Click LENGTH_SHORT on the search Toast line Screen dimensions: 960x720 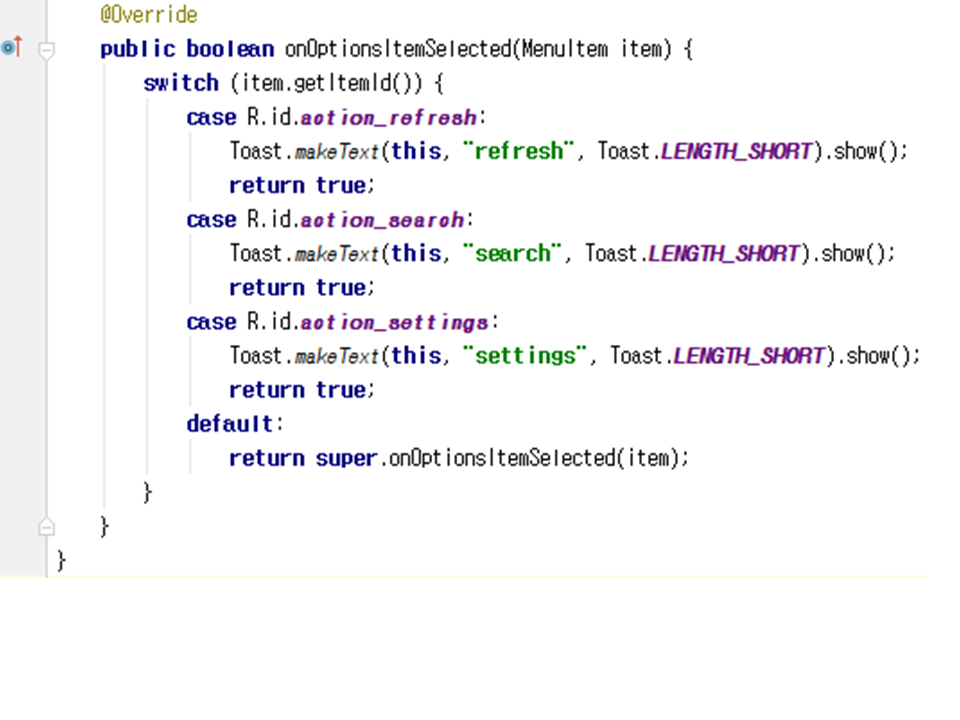tap(724, 254)
